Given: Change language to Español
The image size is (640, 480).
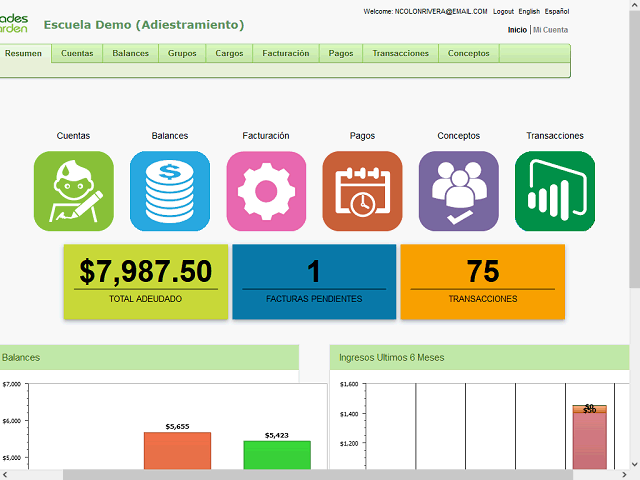Looking at the screenshot, I should coord(557,11).
